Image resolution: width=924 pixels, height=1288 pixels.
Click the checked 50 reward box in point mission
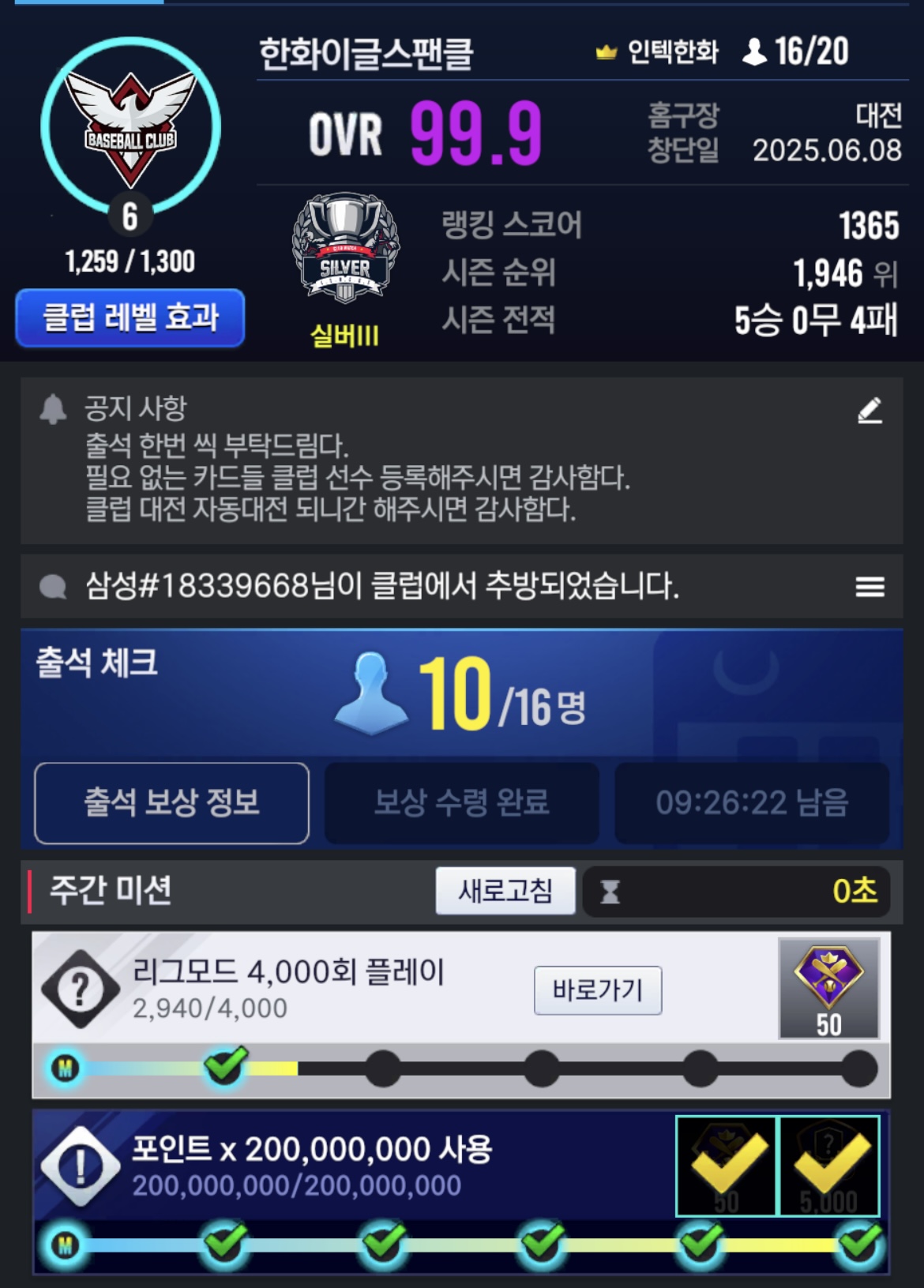click(x=727, y=1166)
